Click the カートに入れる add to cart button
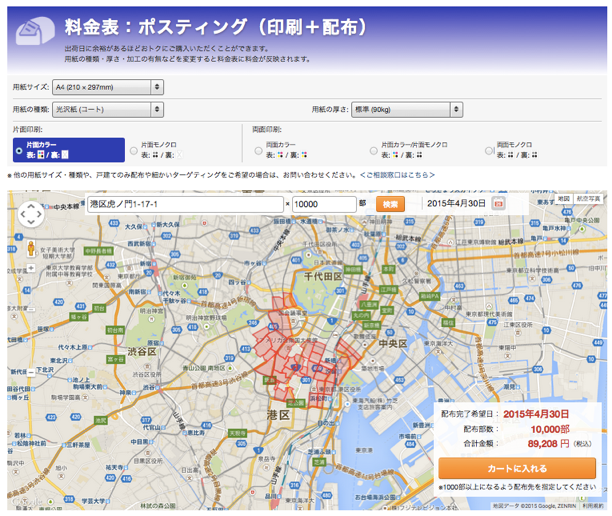This screenshot has height=516, width=612. 517,468
